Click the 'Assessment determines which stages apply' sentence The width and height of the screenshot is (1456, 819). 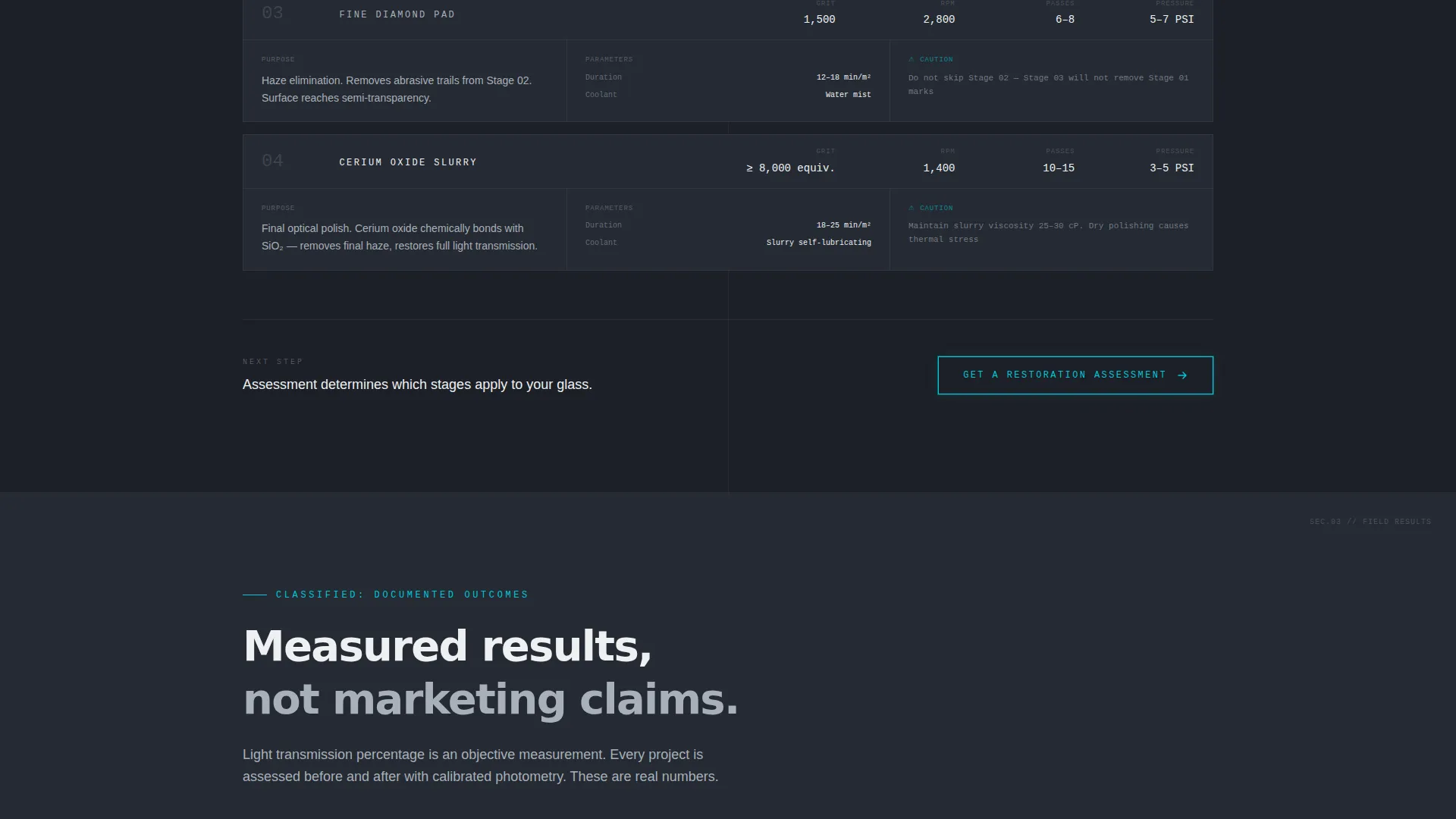417,385
